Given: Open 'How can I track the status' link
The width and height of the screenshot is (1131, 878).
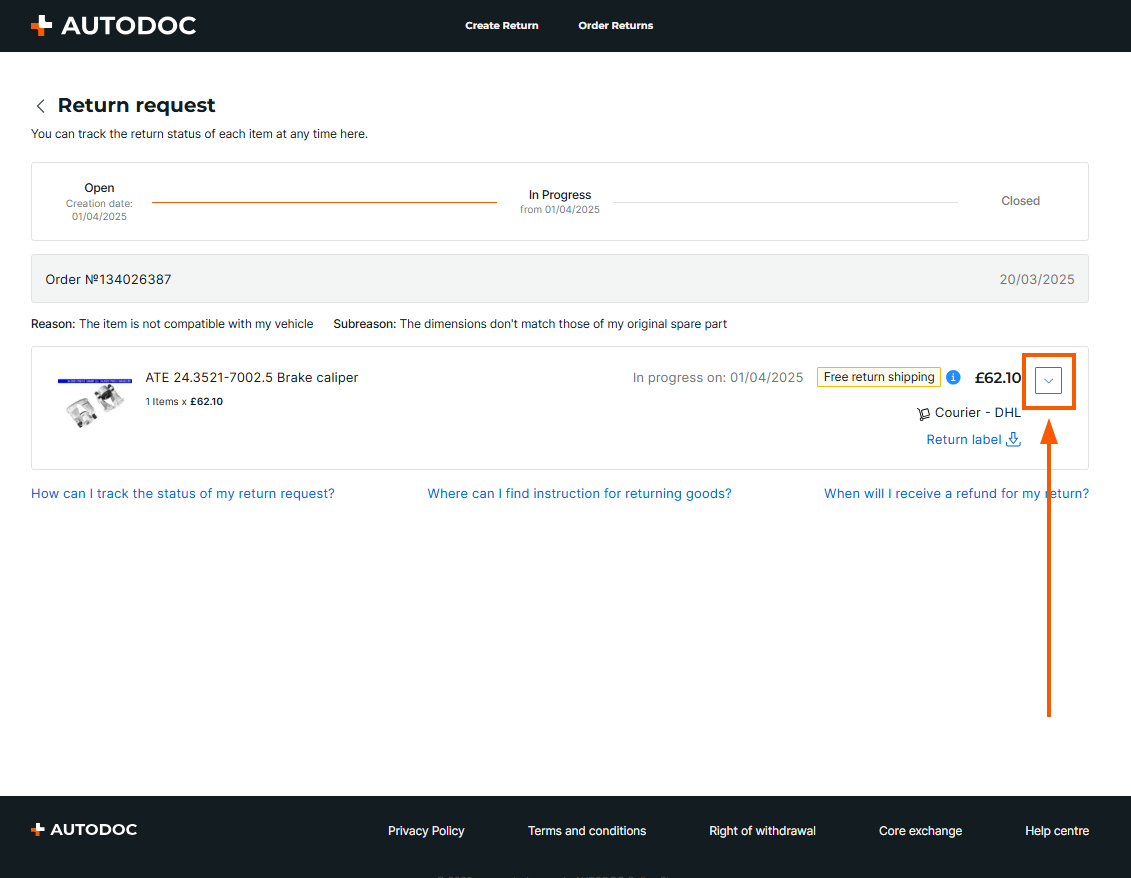Looking at the screenshot, I should coord(183,493).
